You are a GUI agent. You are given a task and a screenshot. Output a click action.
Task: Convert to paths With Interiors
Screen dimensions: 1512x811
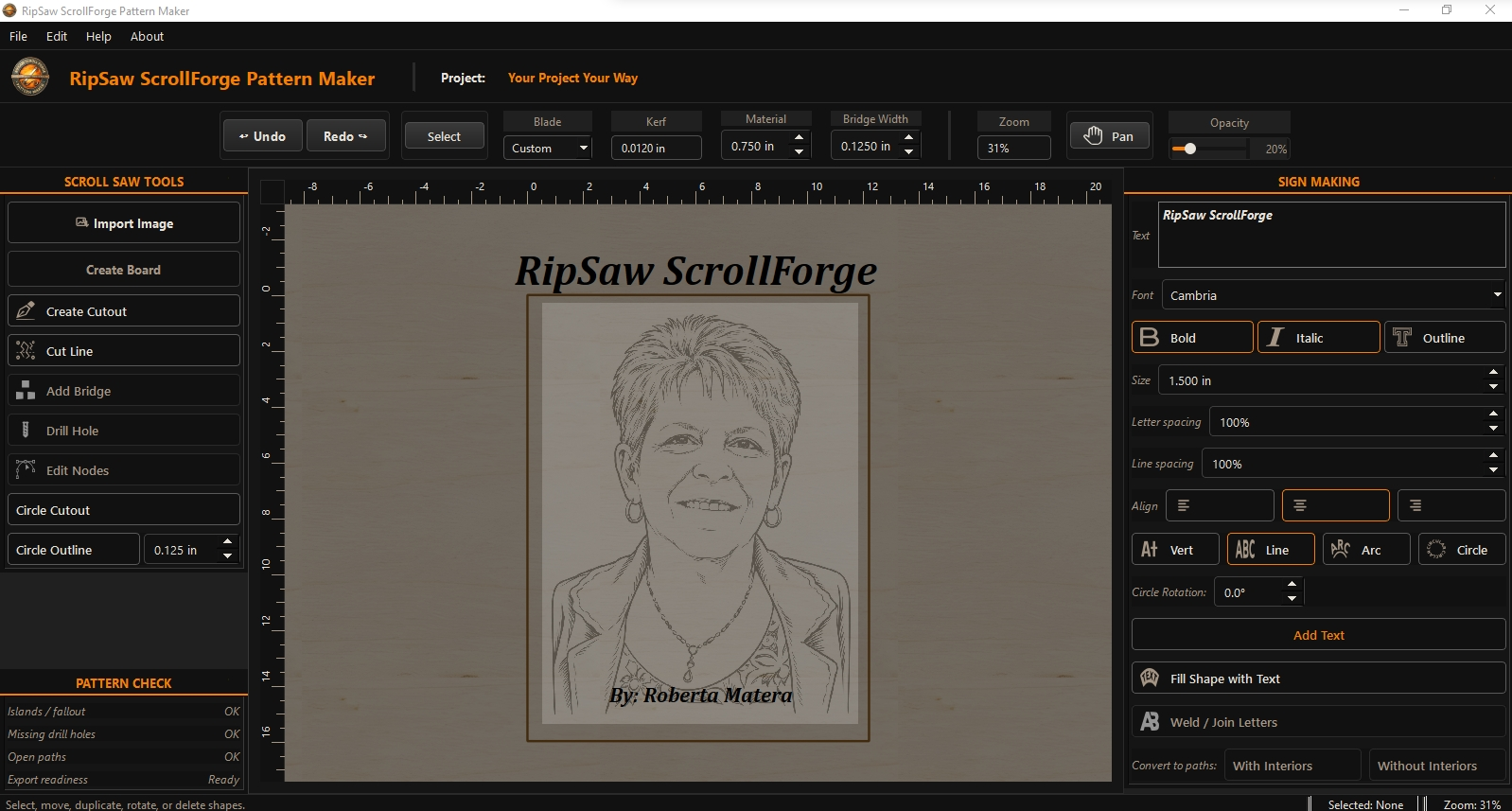point(1292,765)
